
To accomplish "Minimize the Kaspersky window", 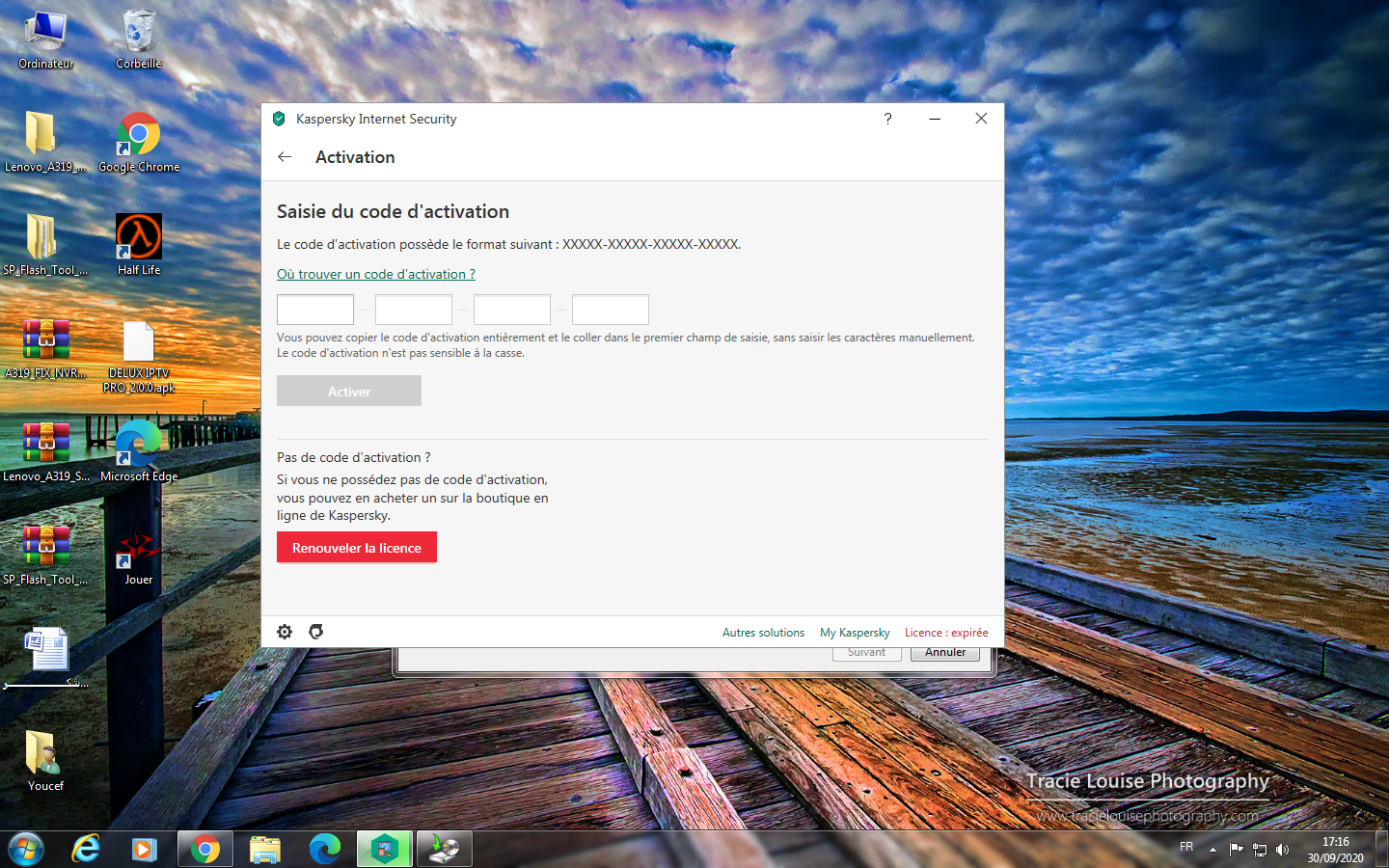I will pyautogui.click(x=935, y=119).
